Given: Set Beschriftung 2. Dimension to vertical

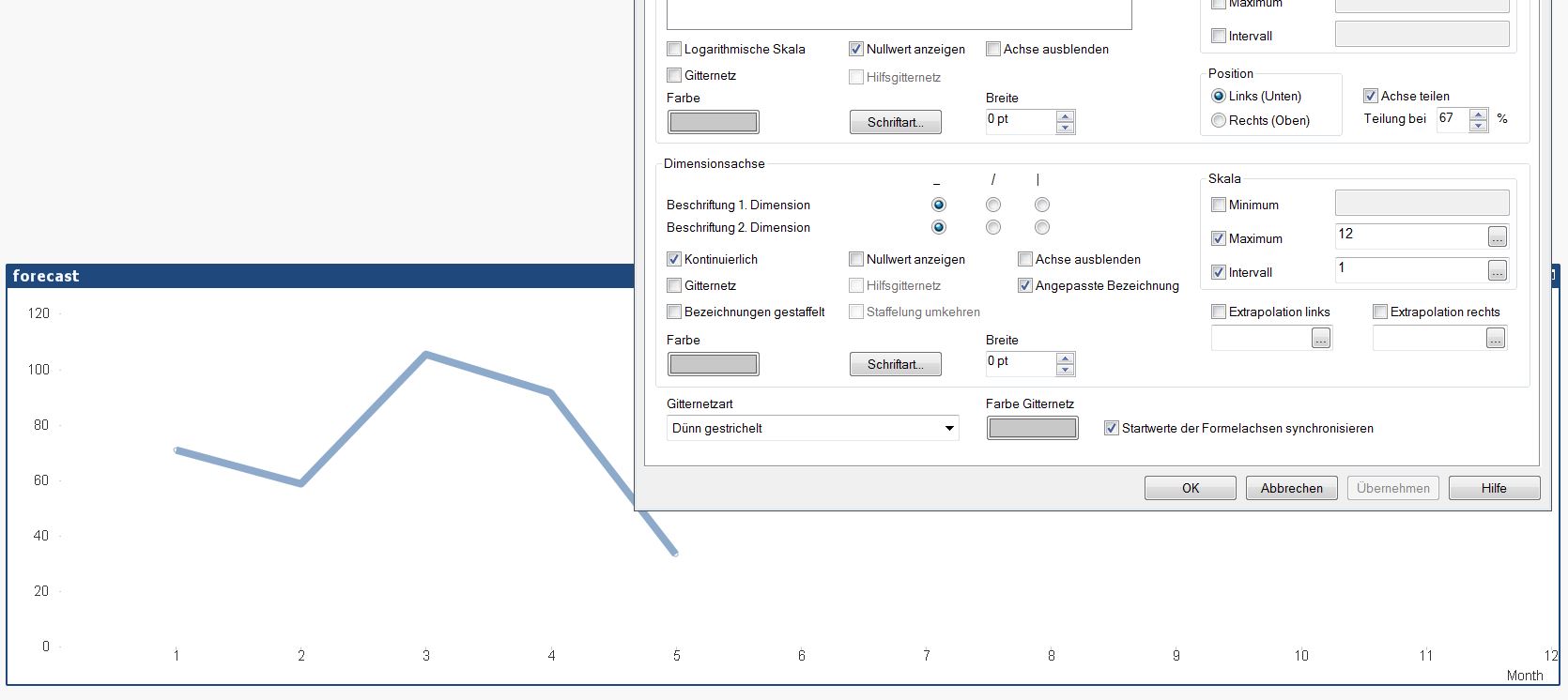Looking at the screenshot, I should pyautogui.click(x=1042, y=227).
